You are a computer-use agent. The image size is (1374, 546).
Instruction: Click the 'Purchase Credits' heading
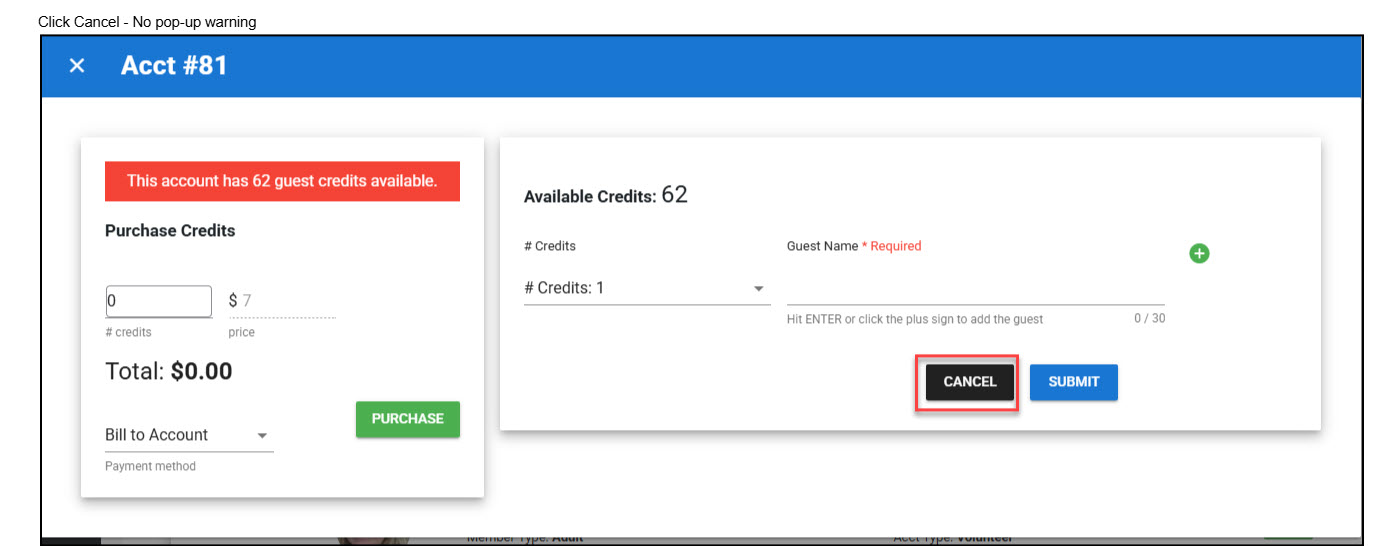170,230
